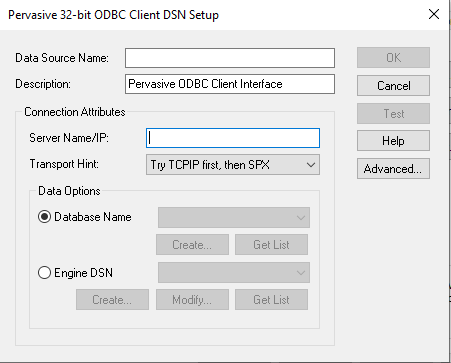Image resolution: width=451 pixels, height=363 pixels.
Task: Open the Database Name combo box
Action: tap(234, 218)
